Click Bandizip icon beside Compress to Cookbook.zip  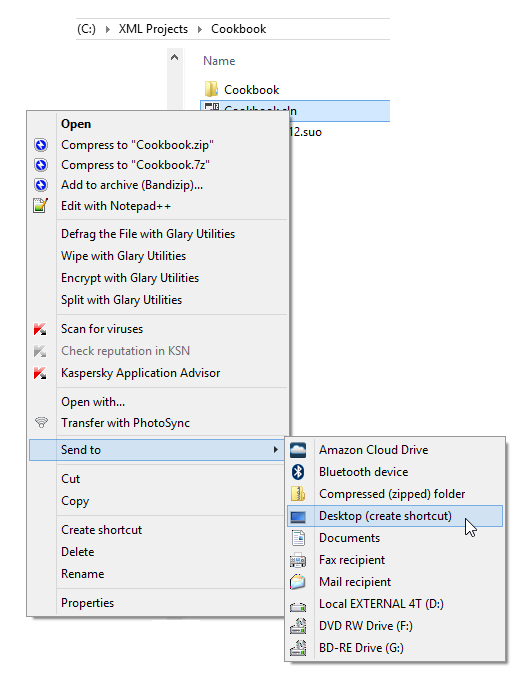point(41,145)
